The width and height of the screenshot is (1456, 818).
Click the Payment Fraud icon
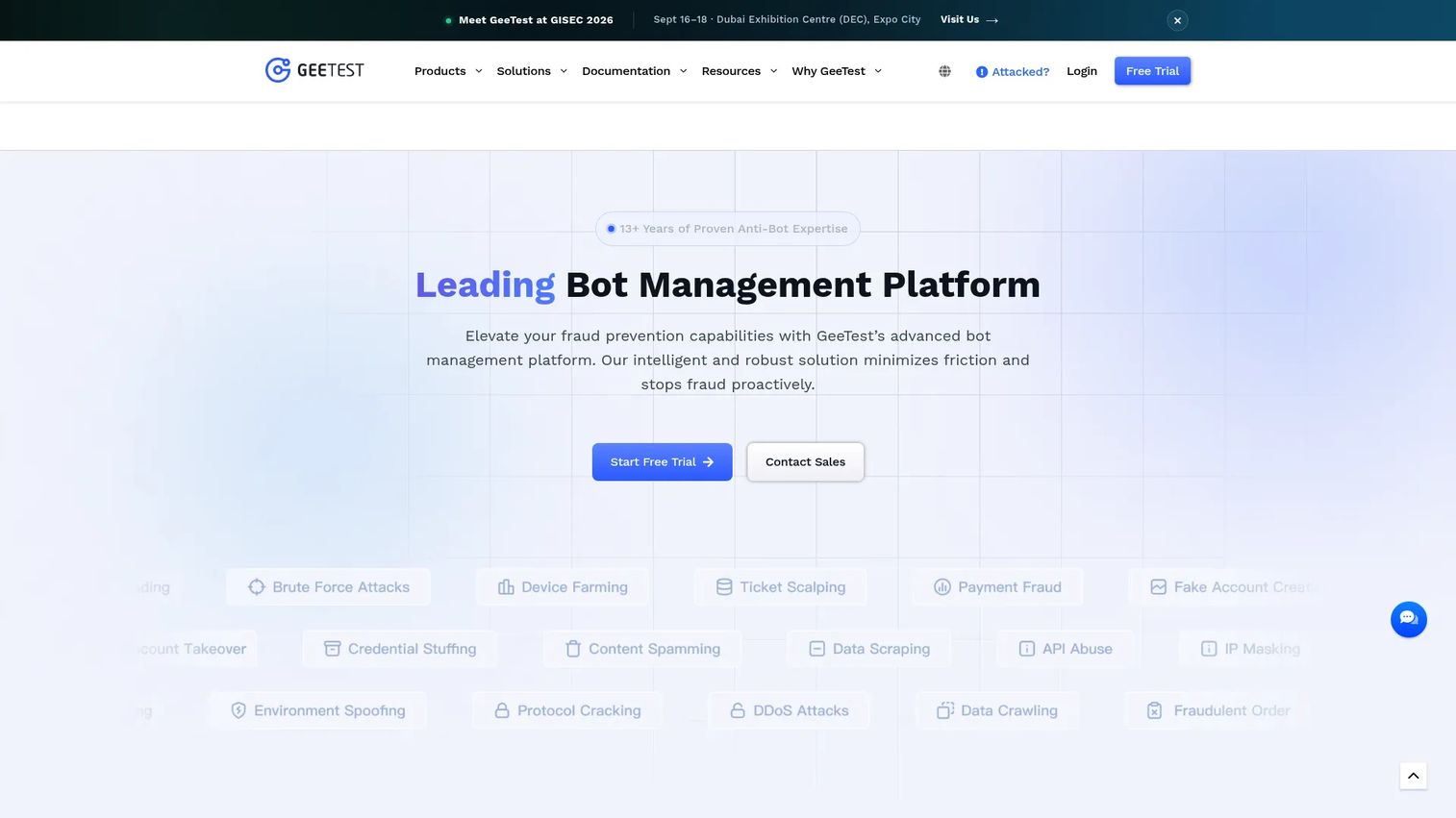click(x=942, y=587)
